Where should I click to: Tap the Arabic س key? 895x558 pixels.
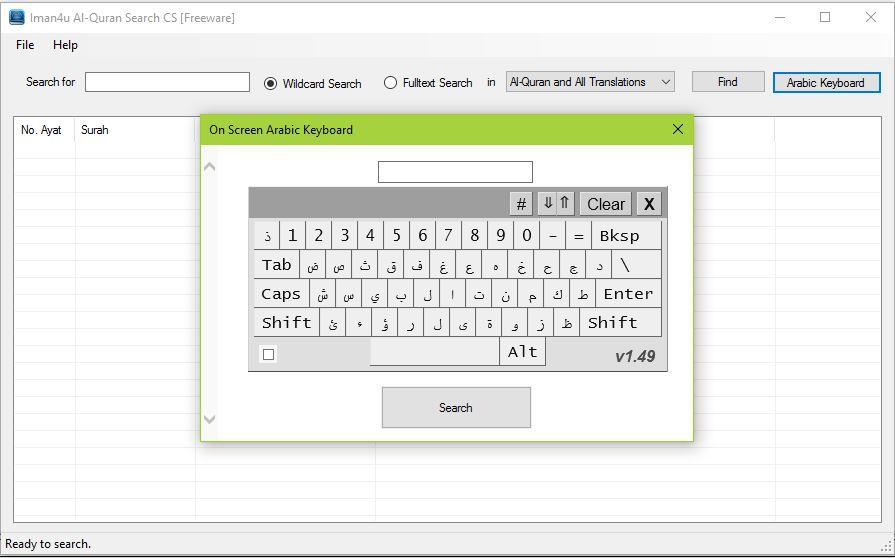point(348,294)
